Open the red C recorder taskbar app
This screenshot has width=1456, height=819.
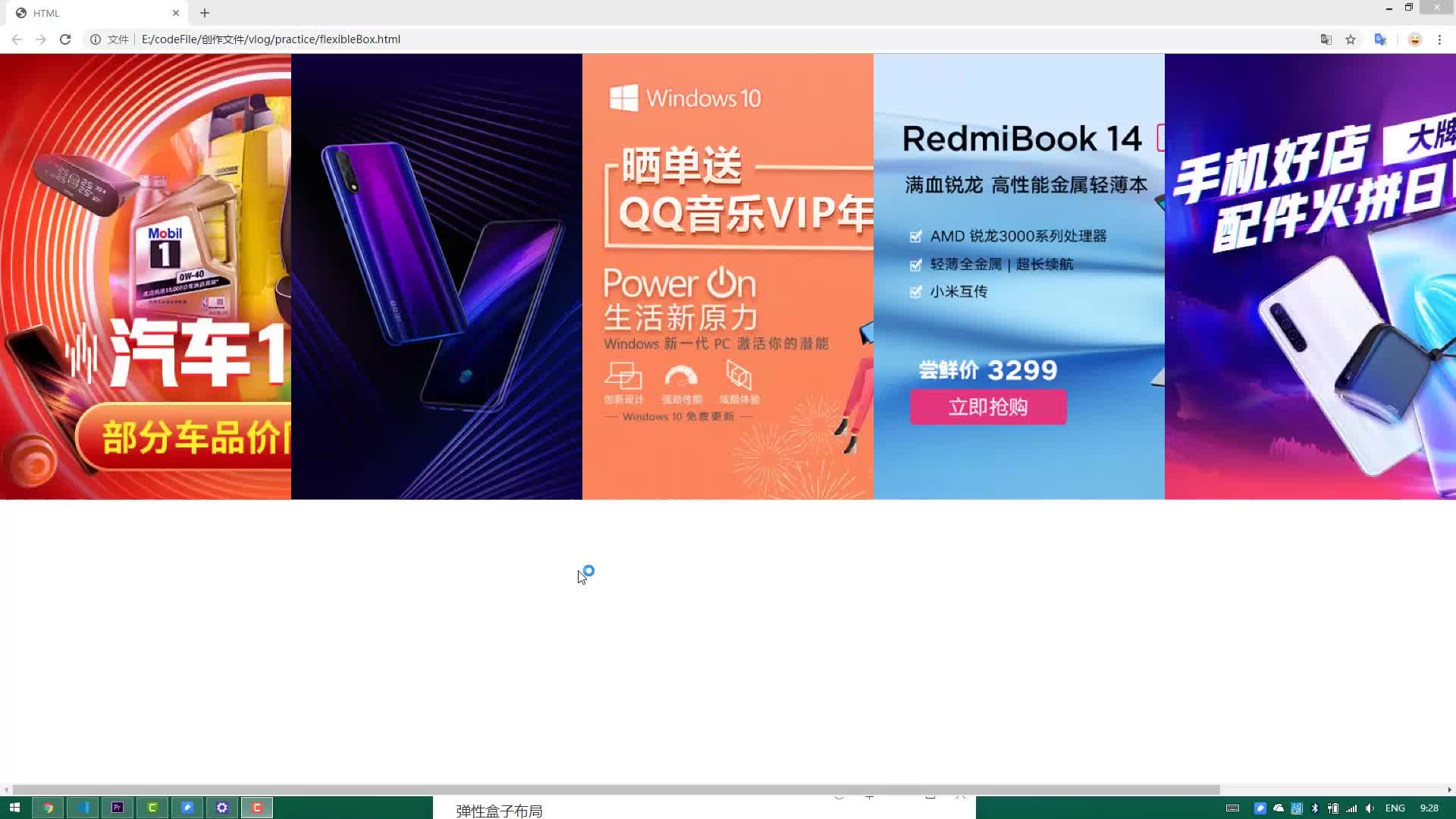(257, 808)
